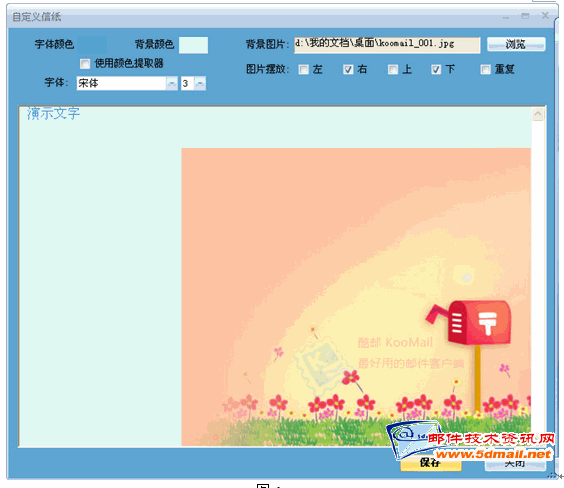The image size is (564, 488).
Task: Check the 左 image placement box
Action: click(304, 69)
